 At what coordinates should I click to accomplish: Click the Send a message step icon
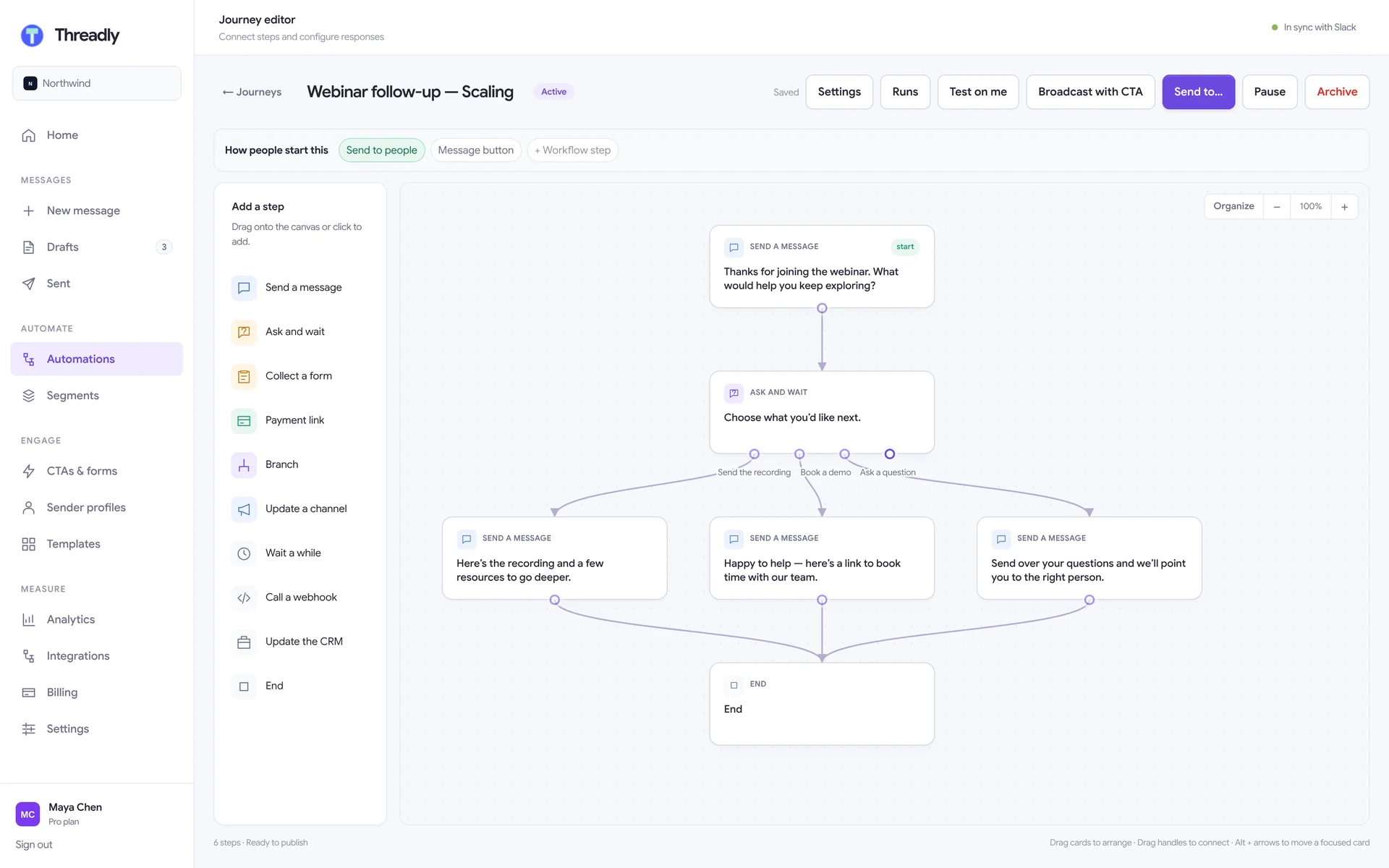(244, 288)
